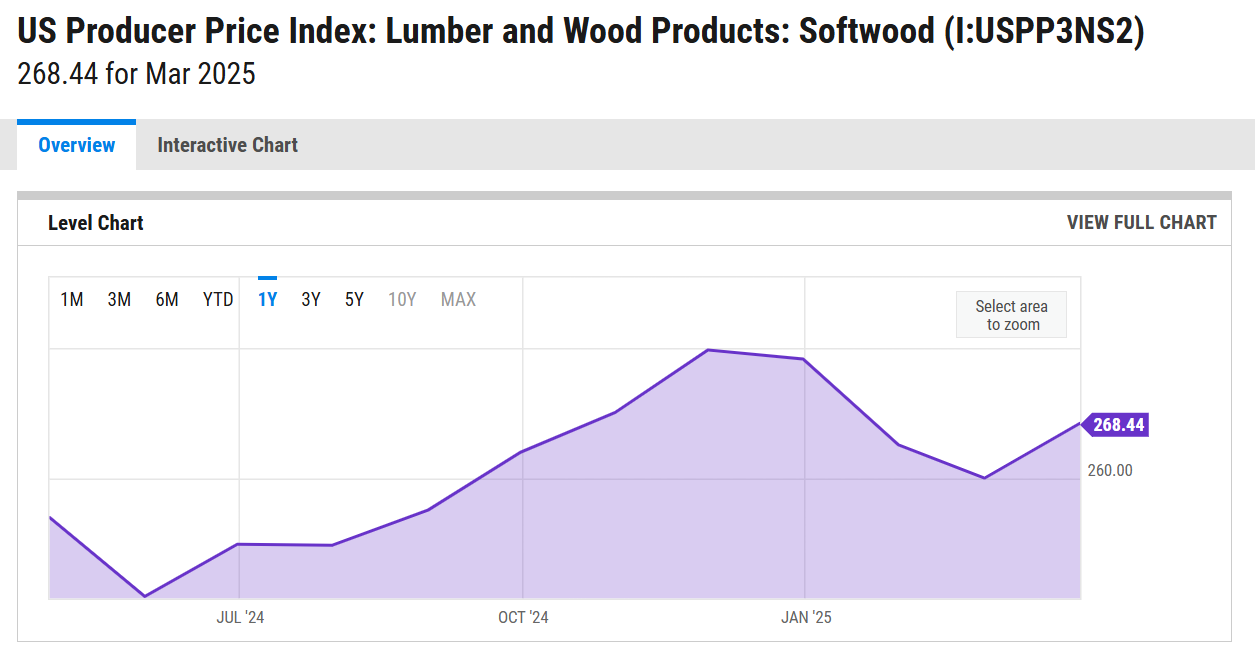Select the 3M time range
This screenshot has height=657, width=1255.
(119, 298)
